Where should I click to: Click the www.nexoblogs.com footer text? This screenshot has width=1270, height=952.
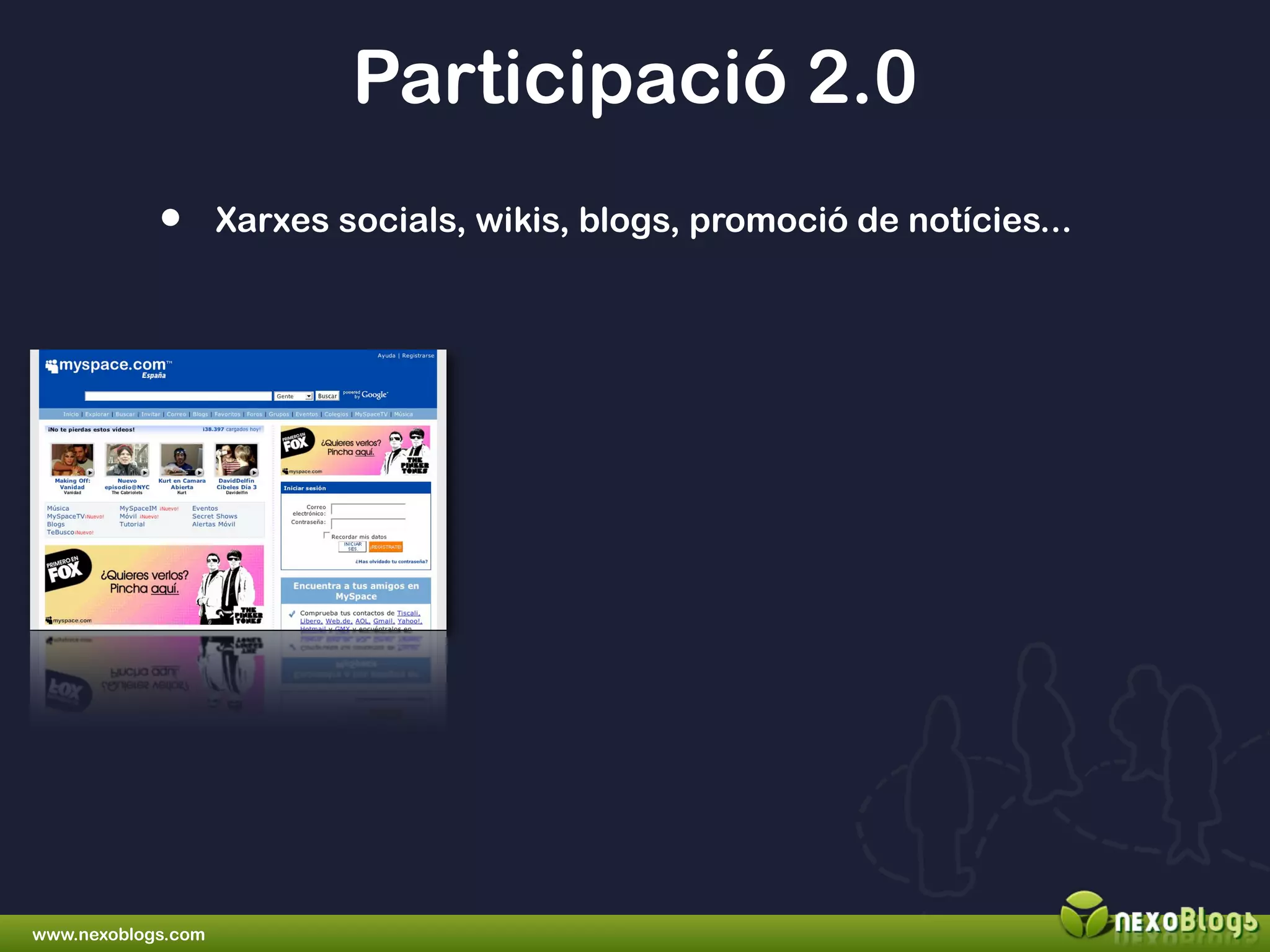click(x=118, y=935)
